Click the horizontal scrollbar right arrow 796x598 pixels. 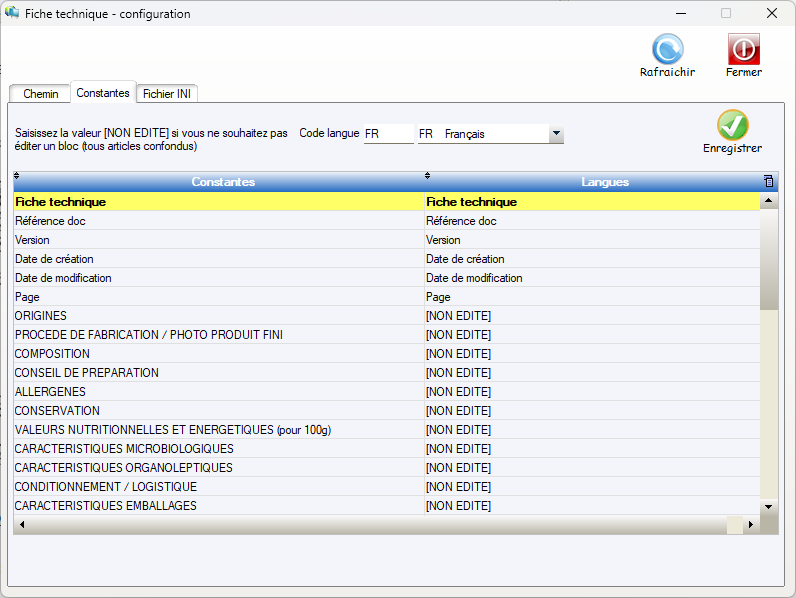[x=751, y=525]
